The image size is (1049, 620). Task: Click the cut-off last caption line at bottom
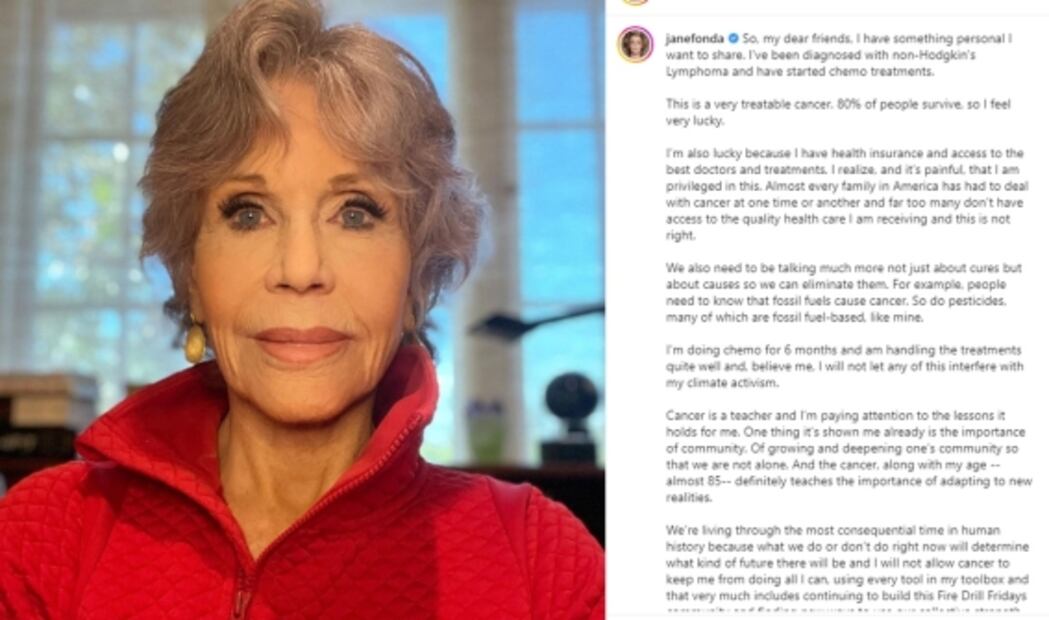(x=843, y=610)
